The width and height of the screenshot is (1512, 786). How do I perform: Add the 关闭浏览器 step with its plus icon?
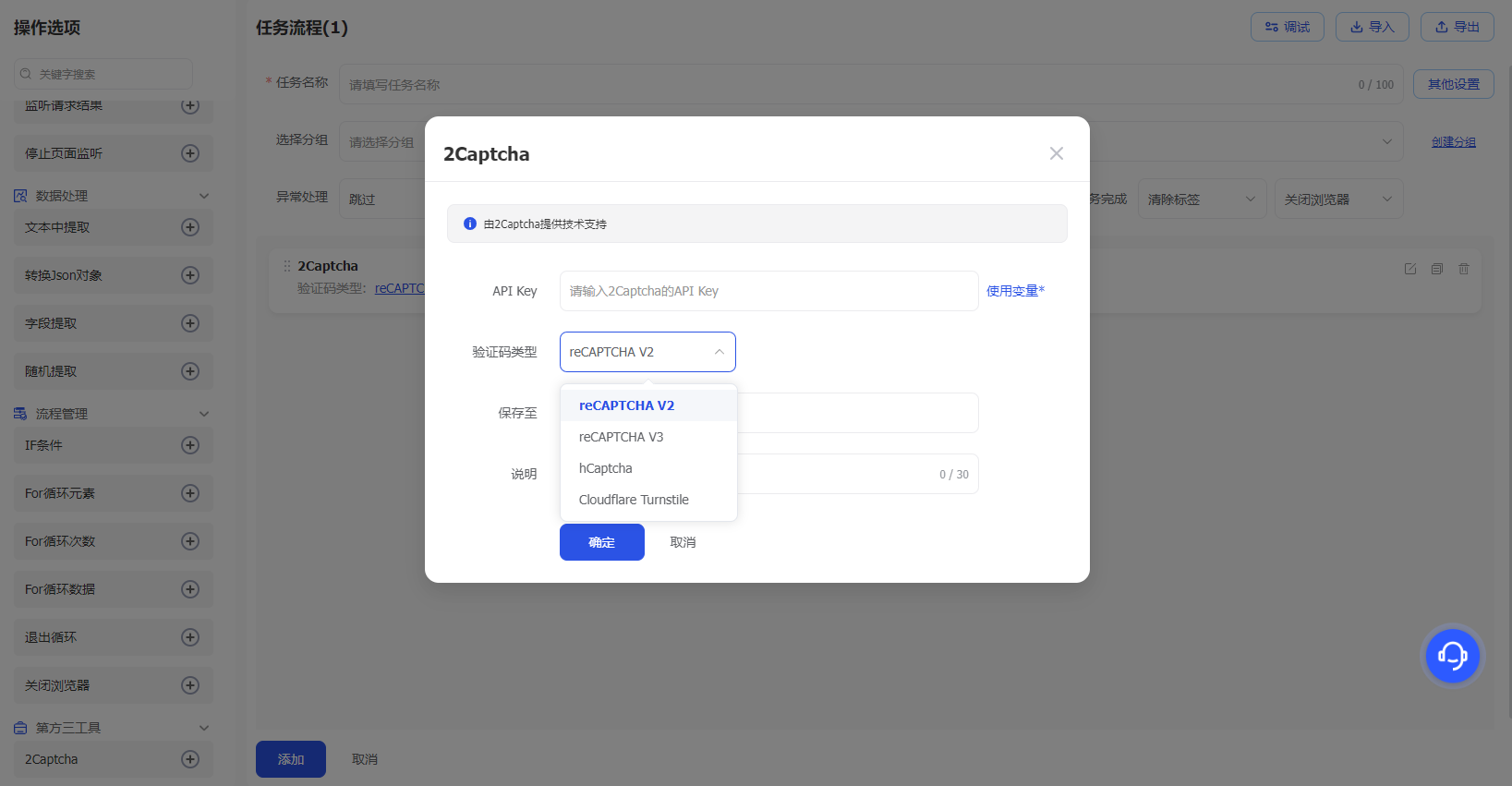[190, 685]
